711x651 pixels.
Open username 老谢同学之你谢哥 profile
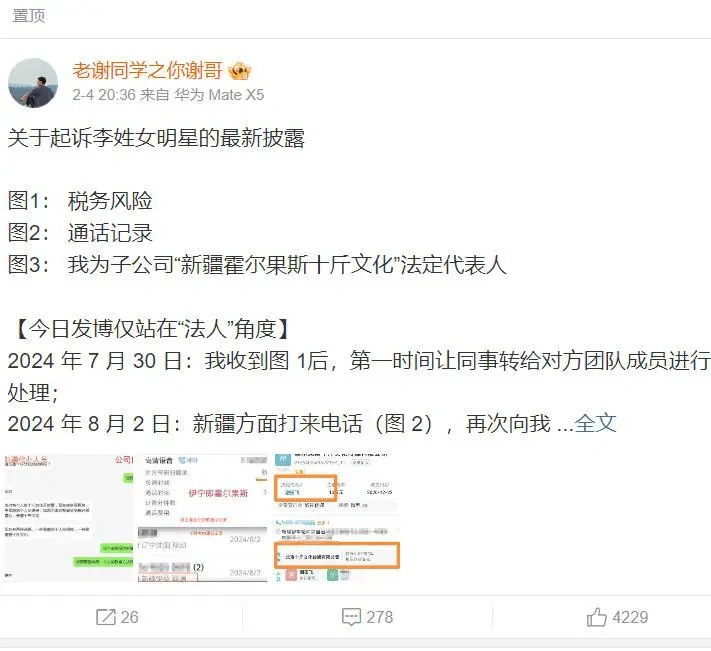tap(147, 71)
